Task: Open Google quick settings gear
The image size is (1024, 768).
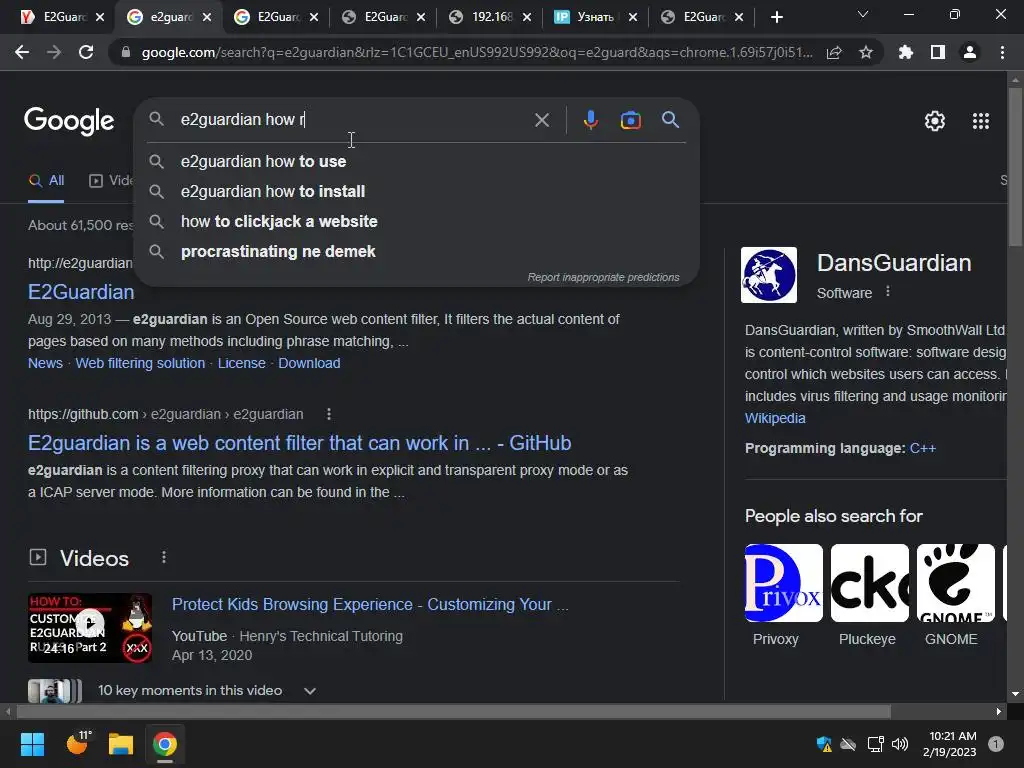Action: pyautogui.click(x=935, y=121)
